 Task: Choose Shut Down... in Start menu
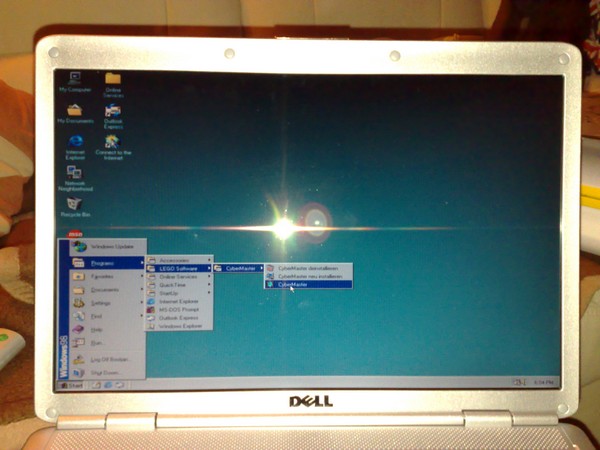(108, 373)
